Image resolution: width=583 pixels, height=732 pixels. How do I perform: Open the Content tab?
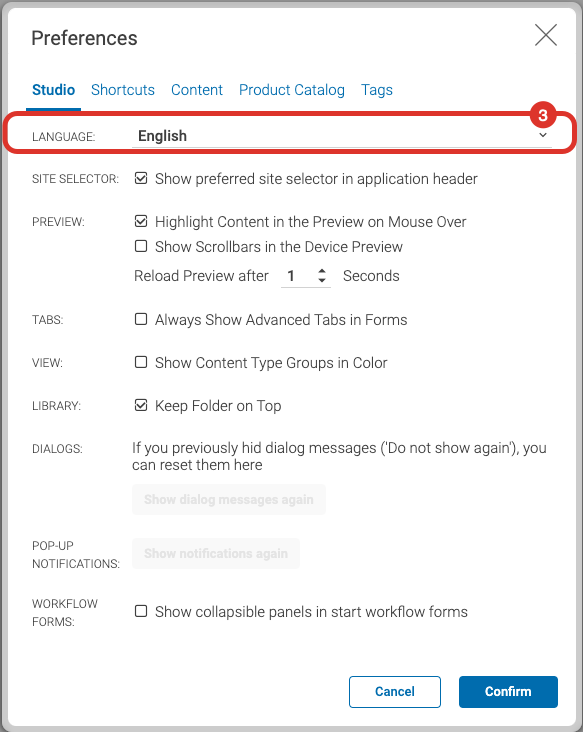[x=197, y=90]
